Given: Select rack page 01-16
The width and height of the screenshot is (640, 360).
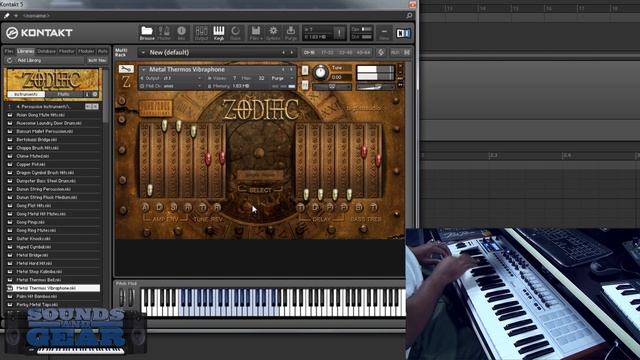Looking at the screenshot, I should (309, 52).
